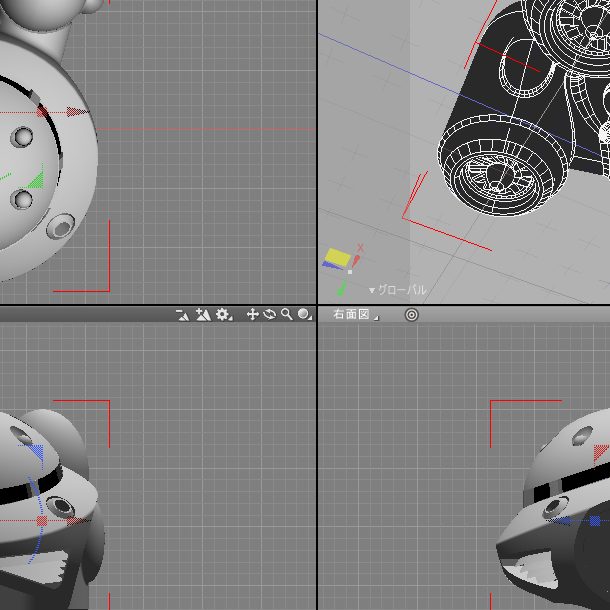Click the lighting settings icon

(203, 314)
